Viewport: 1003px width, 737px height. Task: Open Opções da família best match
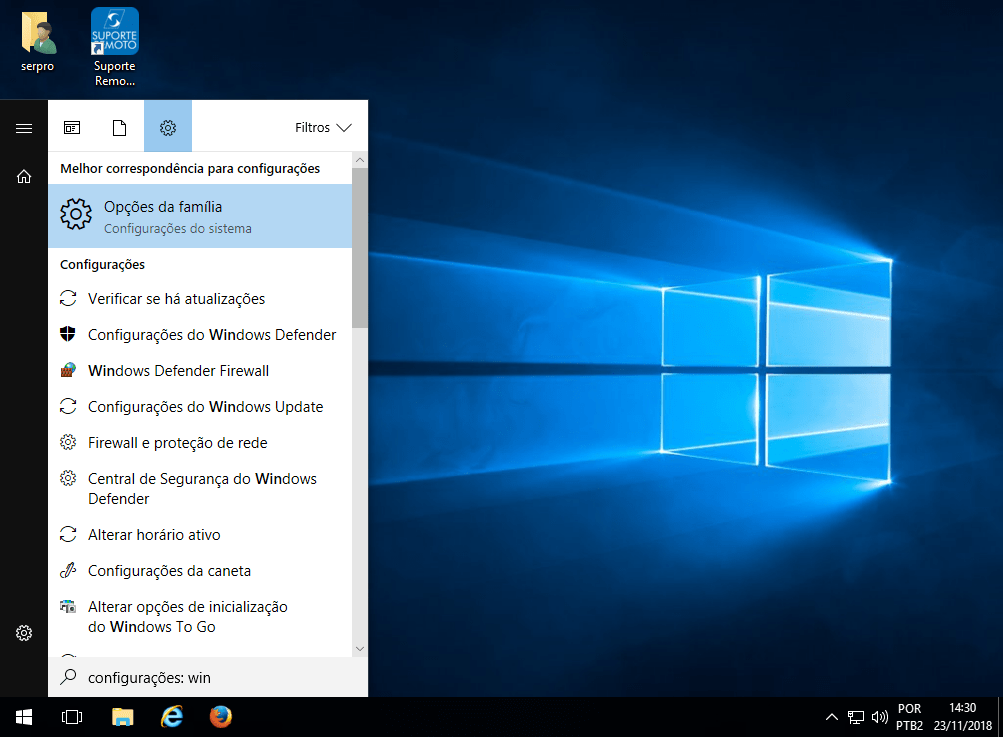click(200, 216)
